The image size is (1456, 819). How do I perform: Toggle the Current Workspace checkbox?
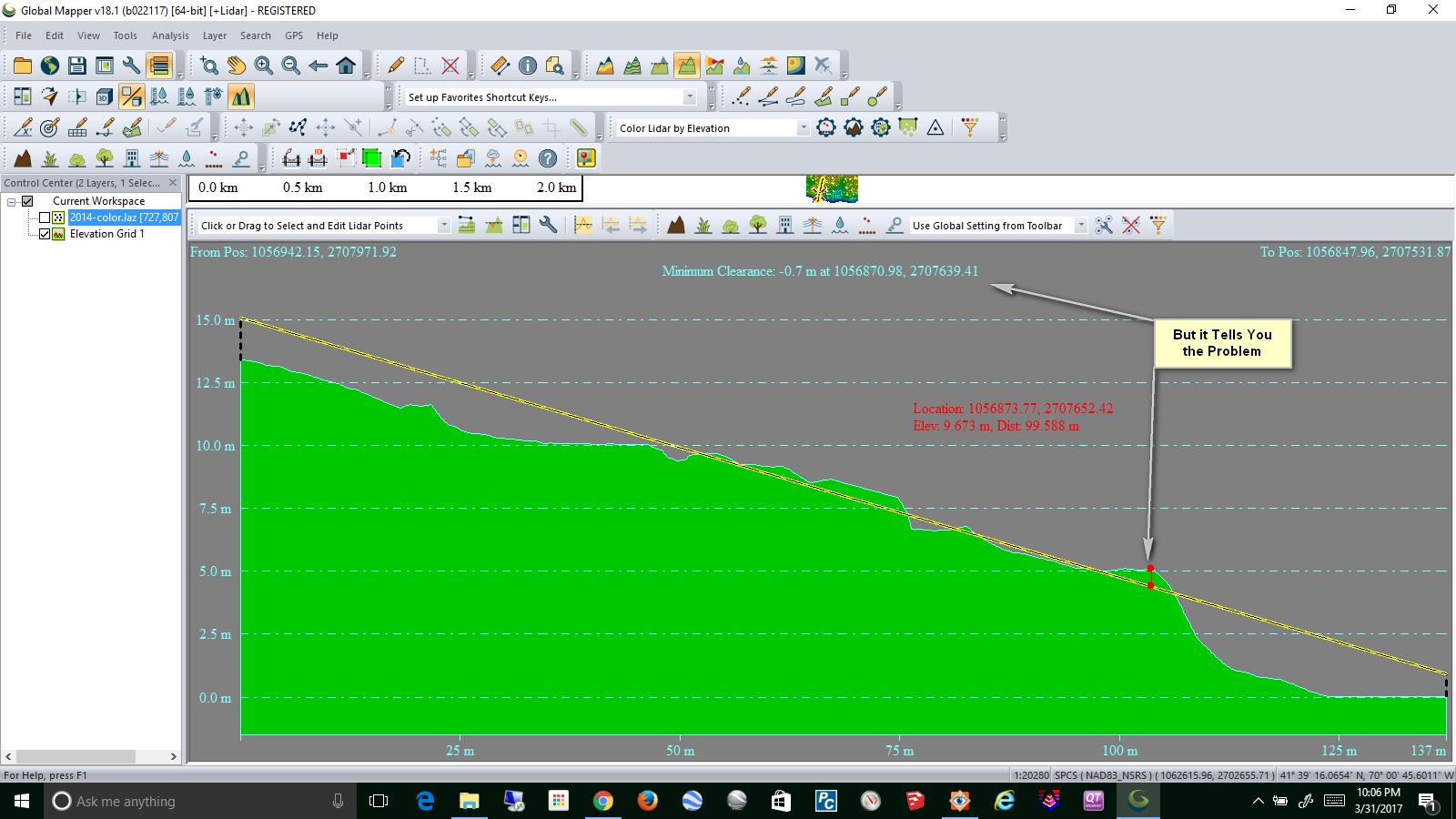point(27,201)
